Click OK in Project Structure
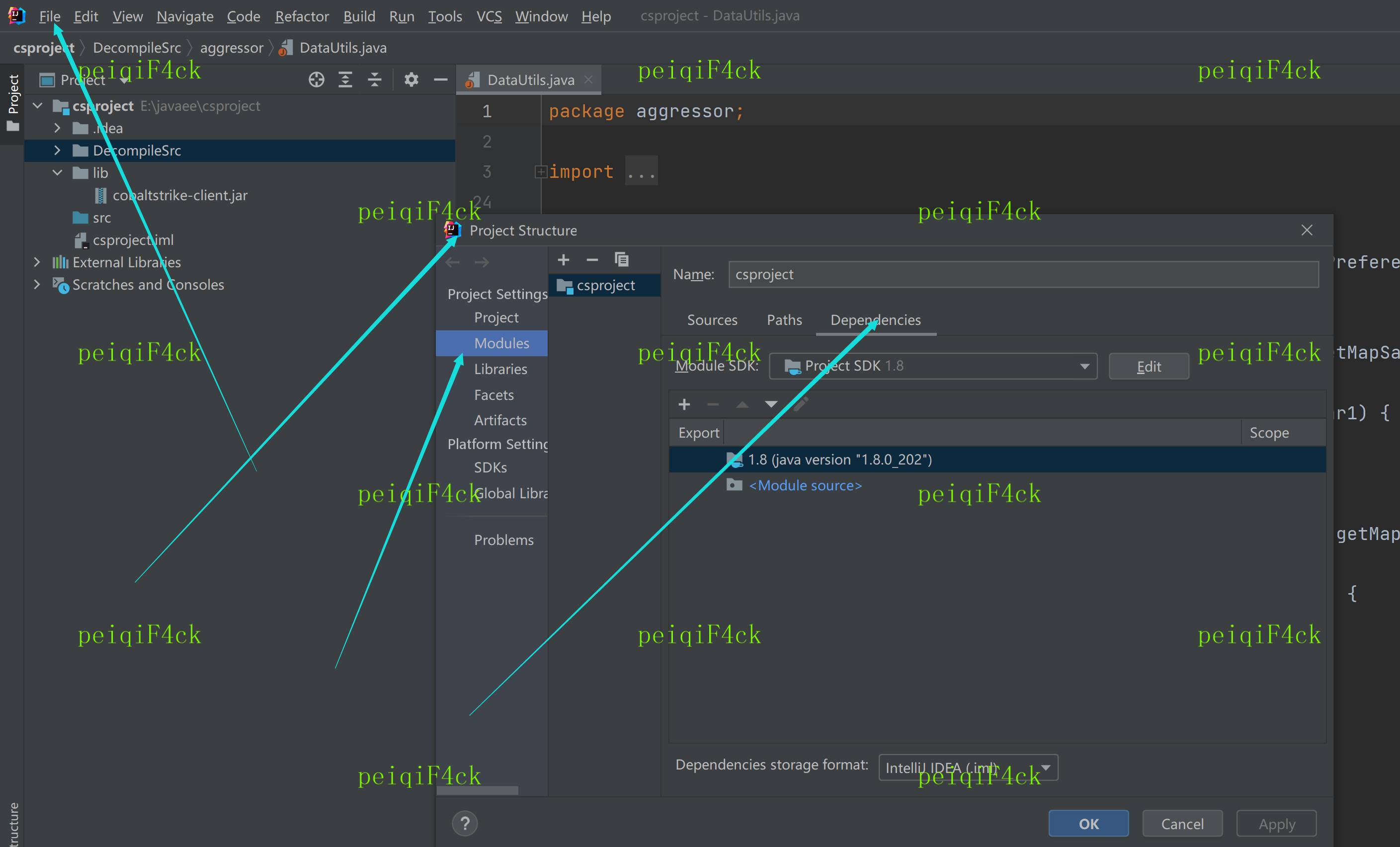 click(x=1088, y=823)
